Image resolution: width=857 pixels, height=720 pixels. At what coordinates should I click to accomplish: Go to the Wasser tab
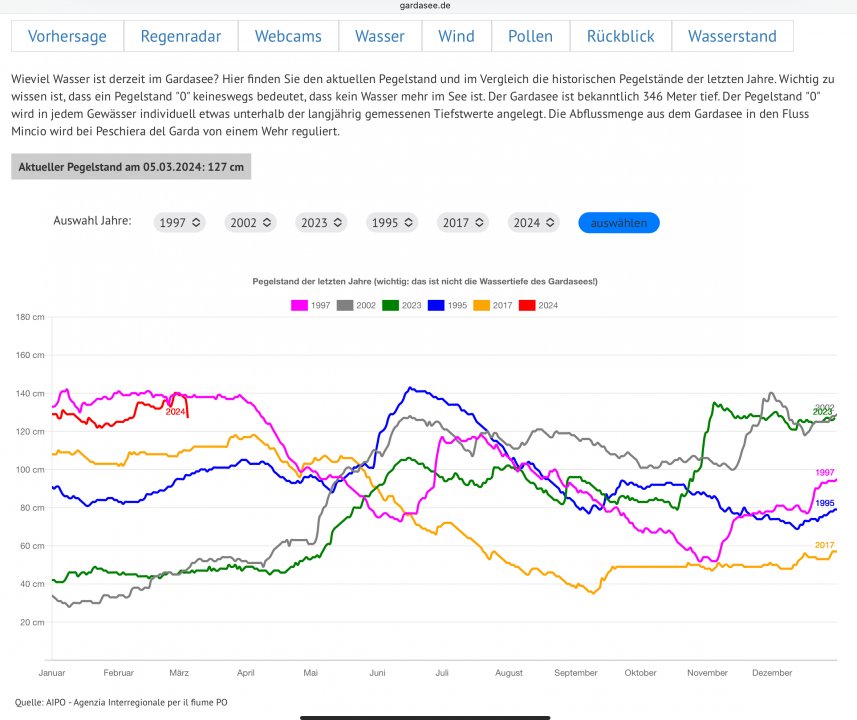(380, 36)
